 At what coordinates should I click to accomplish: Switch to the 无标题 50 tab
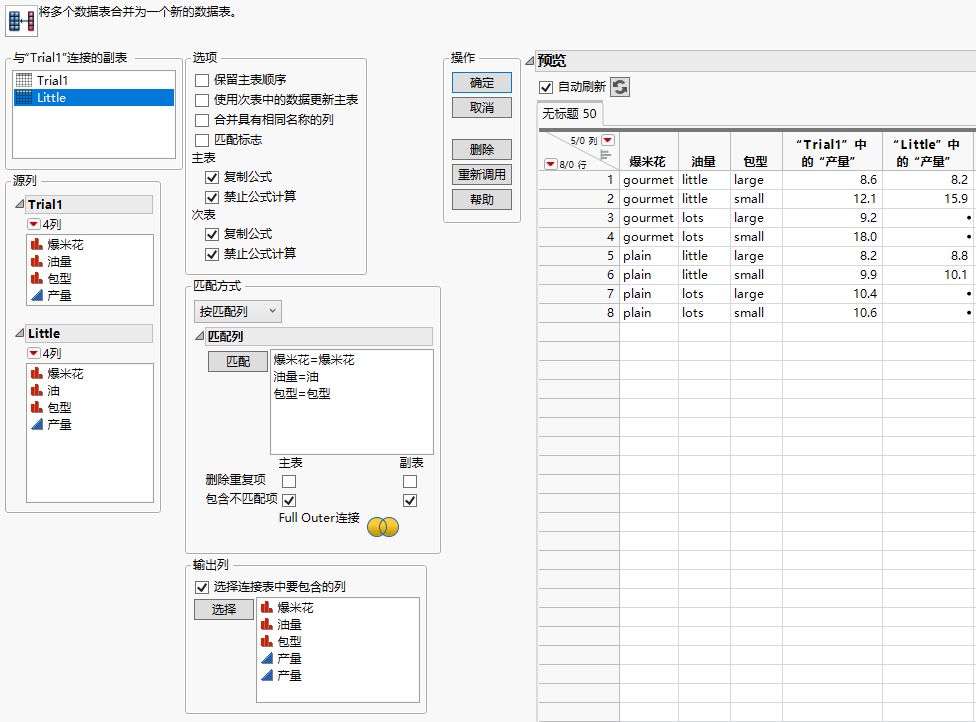coord(569,114)
